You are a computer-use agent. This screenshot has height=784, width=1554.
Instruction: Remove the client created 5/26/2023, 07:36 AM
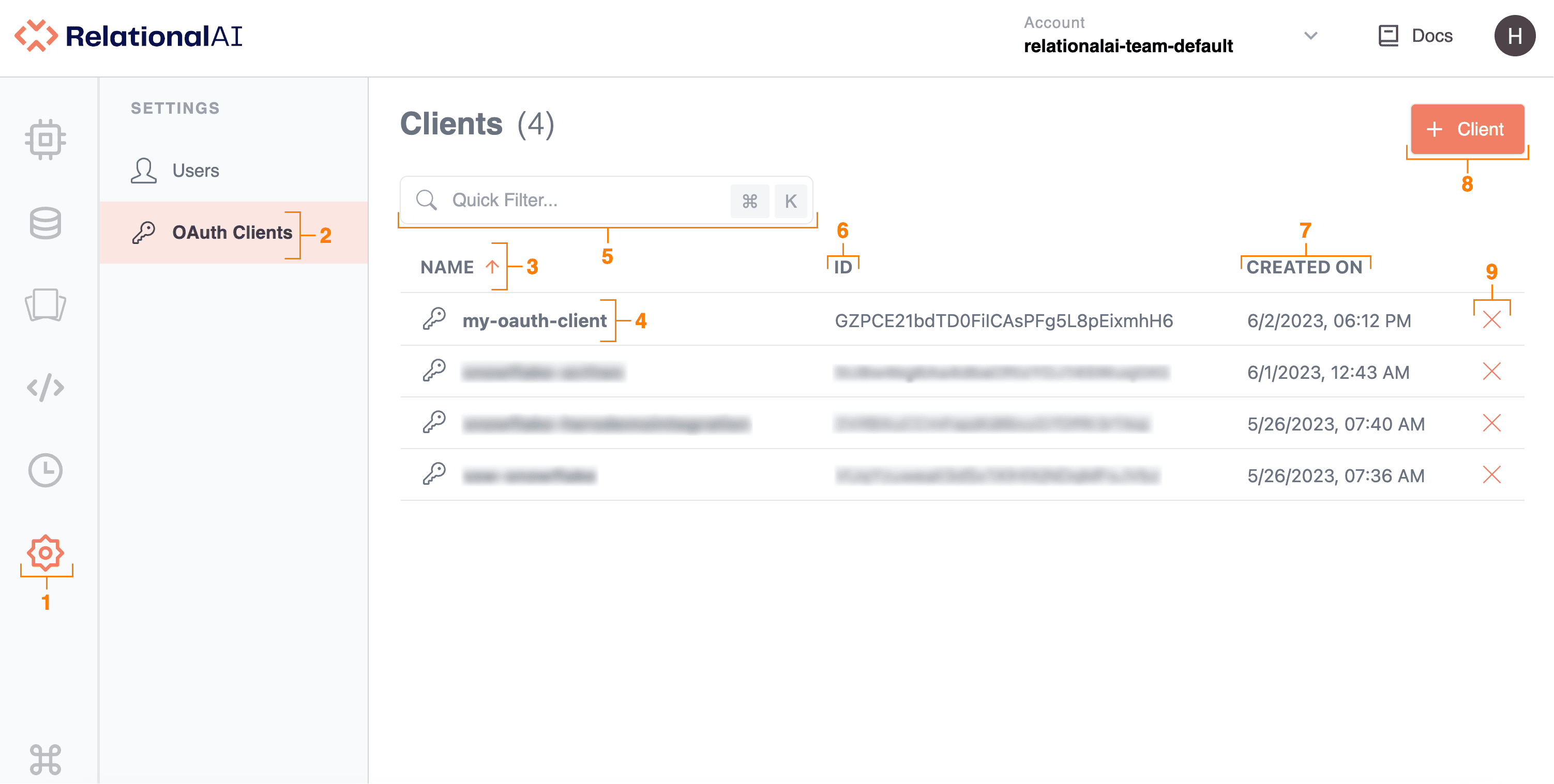click(x=1491, y=475)
